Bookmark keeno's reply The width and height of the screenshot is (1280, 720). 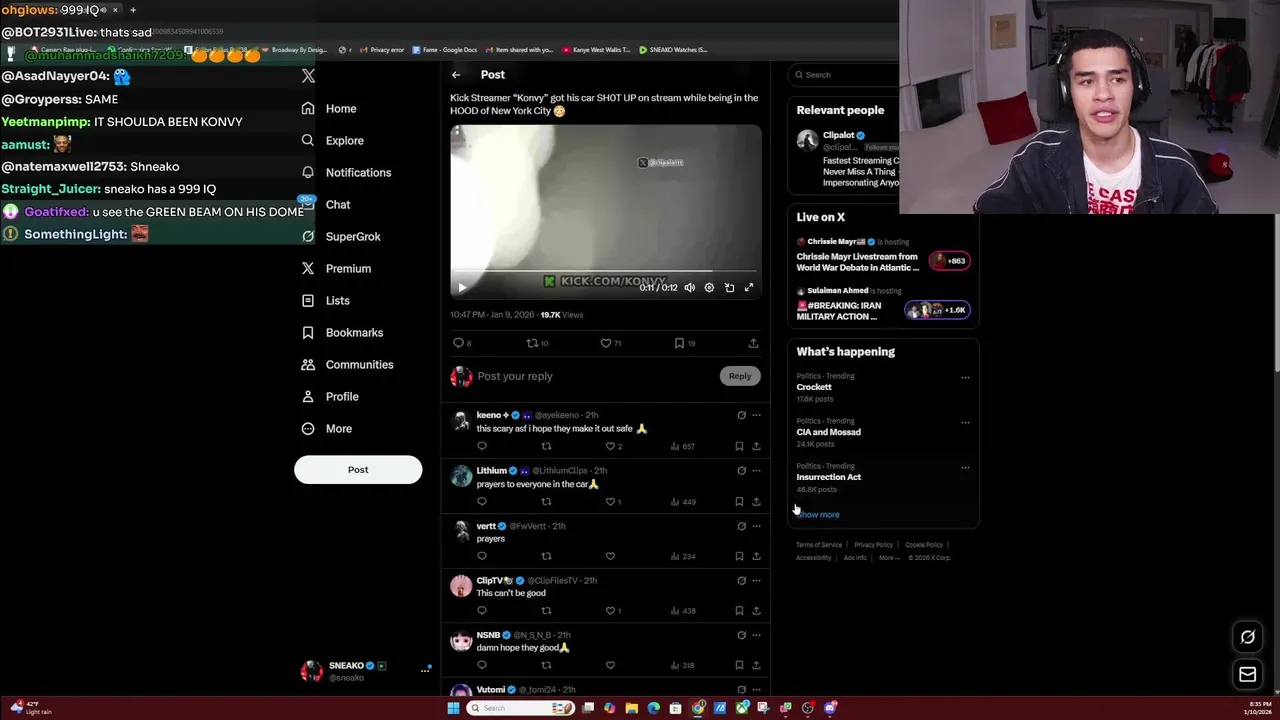point(739,446)
